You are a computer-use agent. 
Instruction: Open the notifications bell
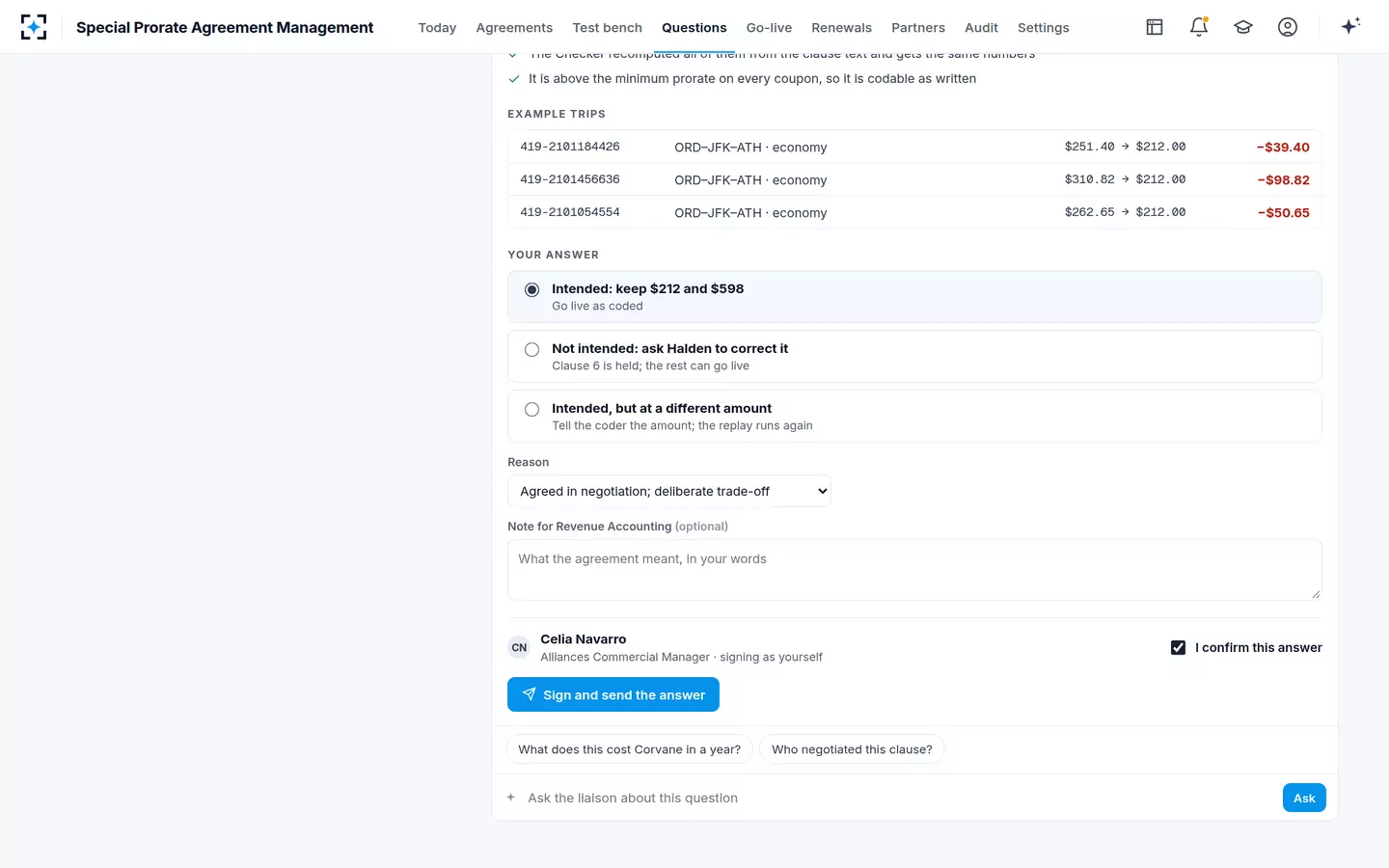[1199, 27]
